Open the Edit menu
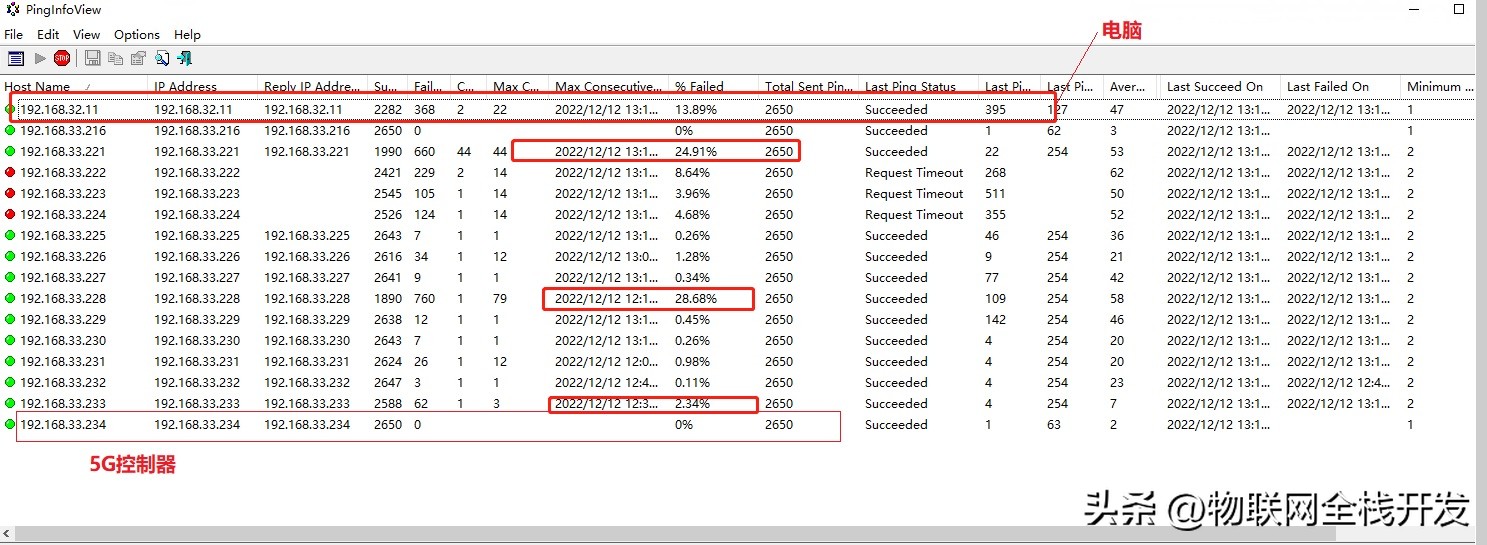The image size is (1487, 545). click(48, 34)
